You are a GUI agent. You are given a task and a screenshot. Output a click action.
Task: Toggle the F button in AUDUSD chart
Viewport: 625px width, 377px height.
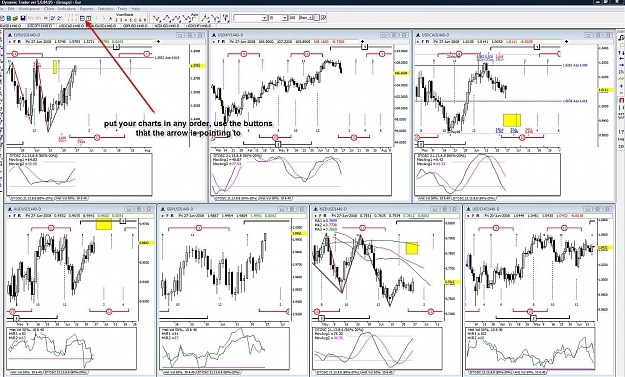pos(14,216)
